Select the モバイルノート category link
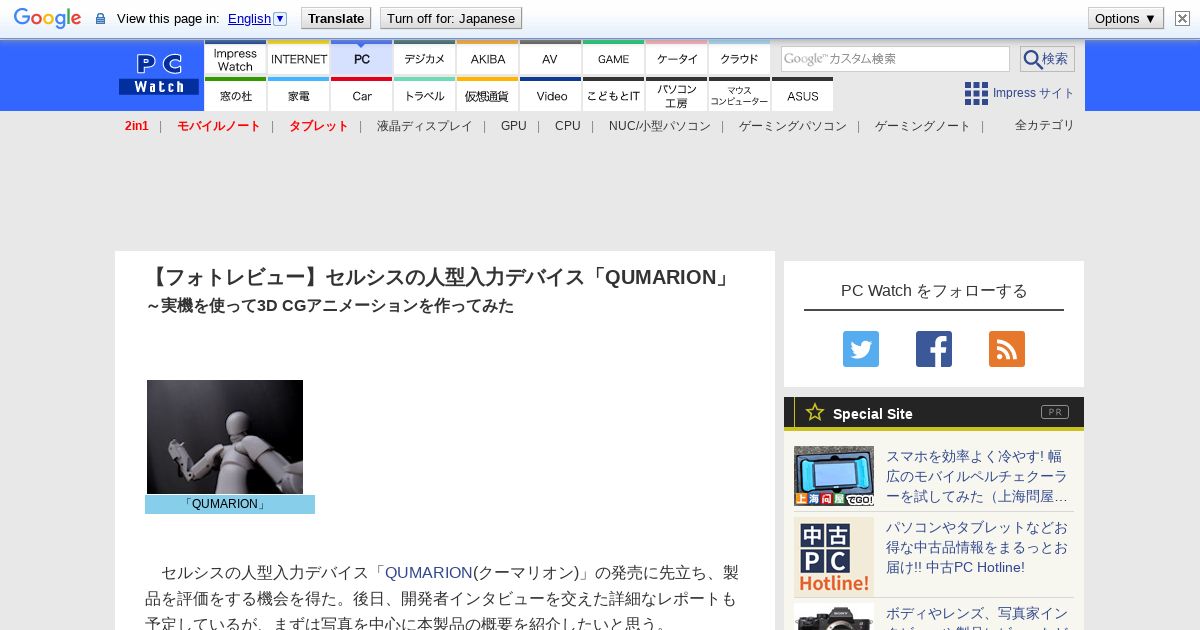1200x630 pixels. (x=219, y=126)
